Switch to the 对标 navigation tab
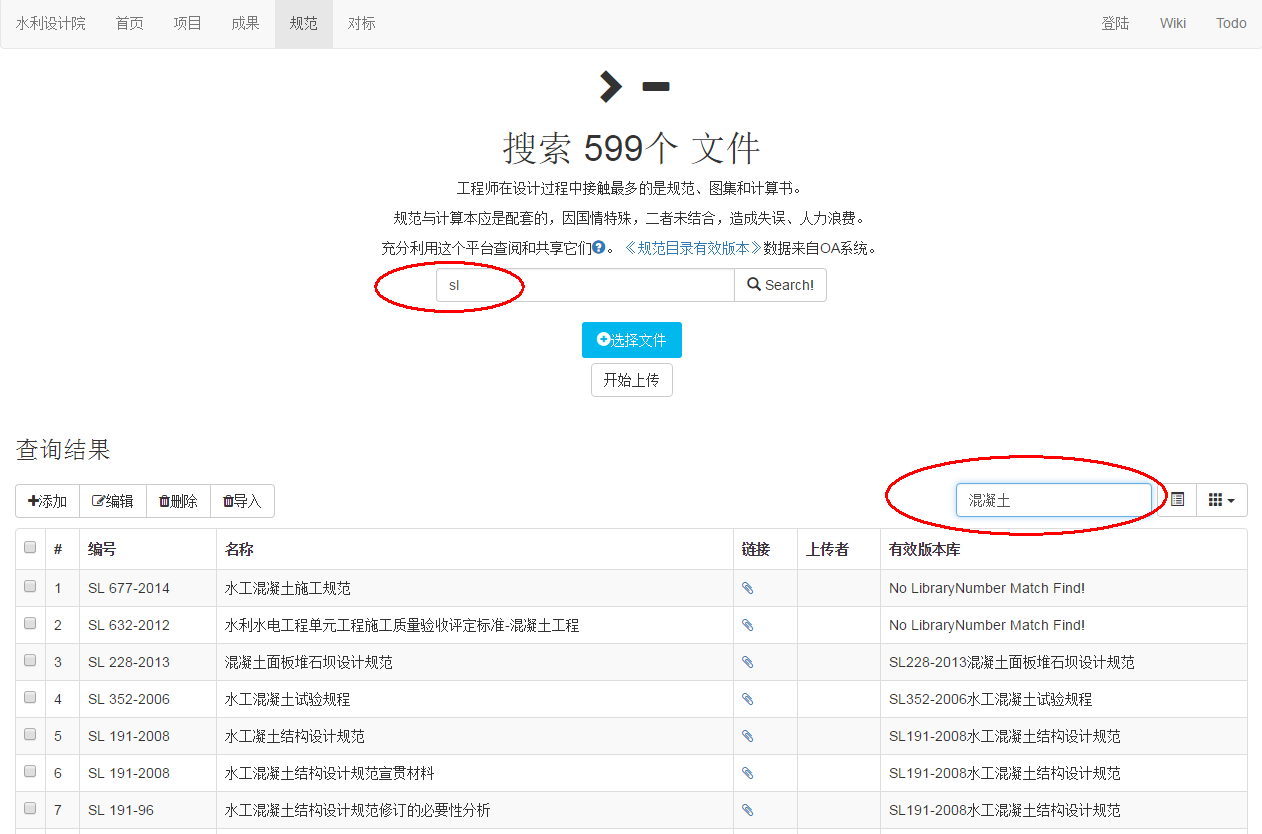This screenshot has height=834, width=1262. [x=361, y=23]
